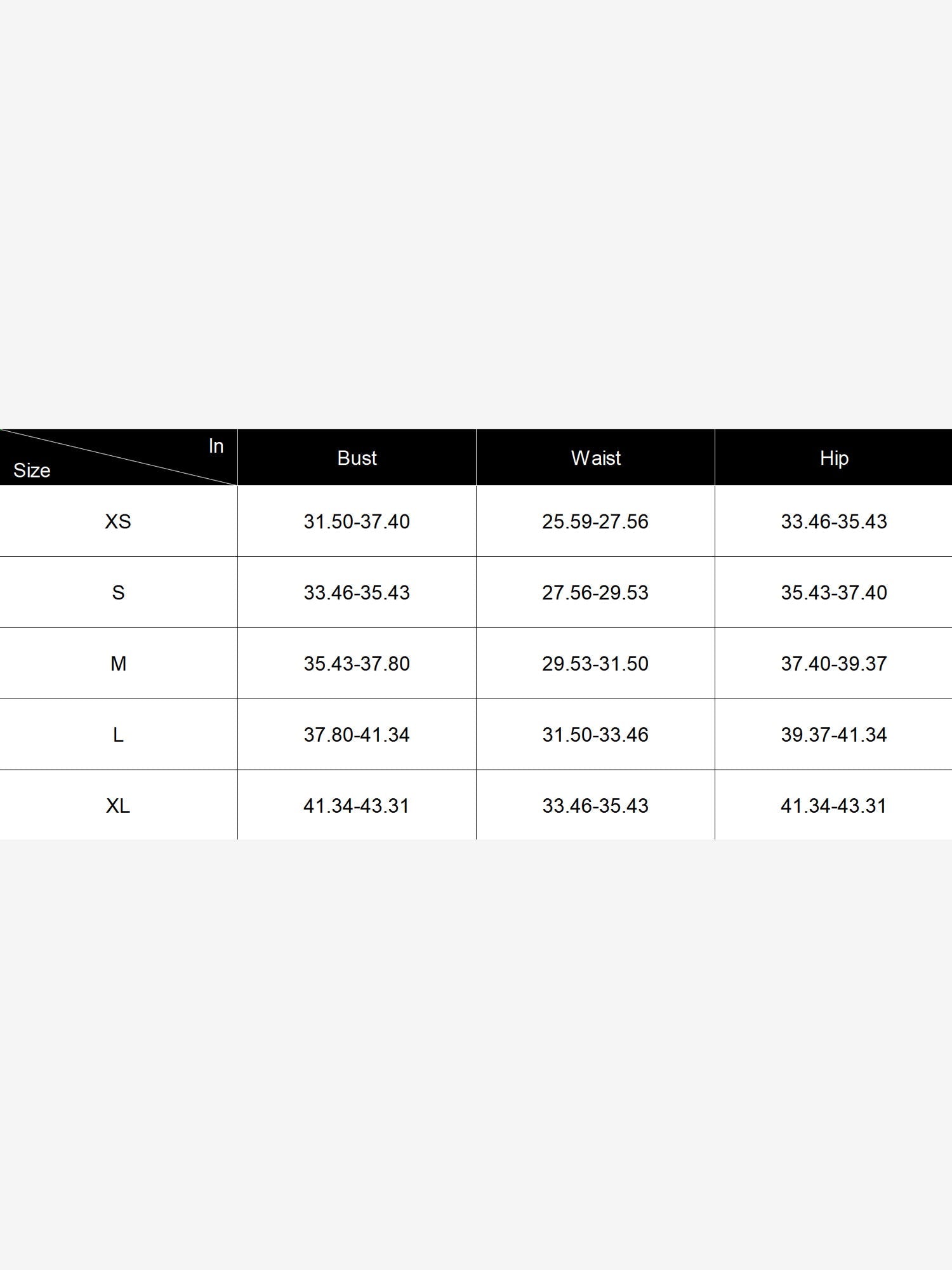Click the Bust column header
This screenshot has height=1270, width=952.
pyautogui.click(x=357, y=458)
